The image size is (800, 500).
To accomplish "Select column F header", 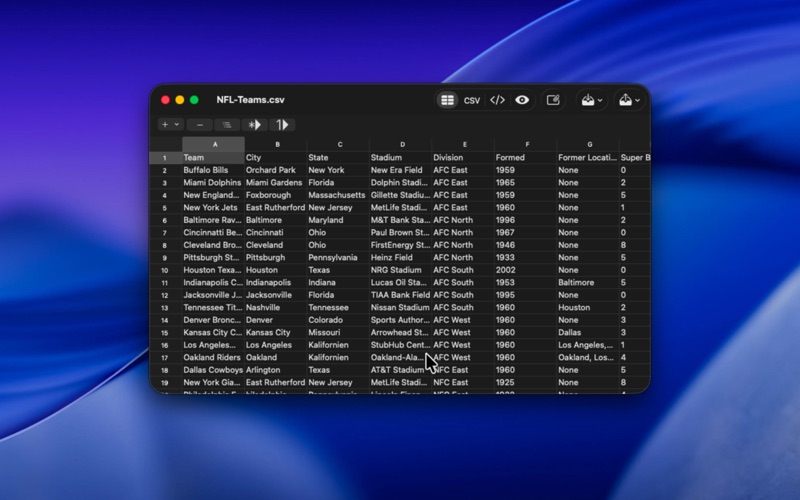I will point(526,144).
